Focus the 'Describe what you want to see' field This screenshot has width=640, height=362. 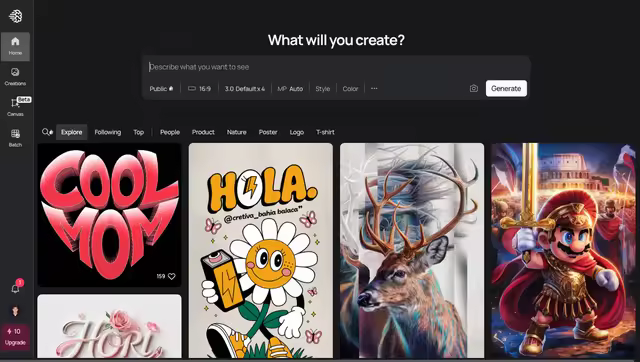click(336, 67)
